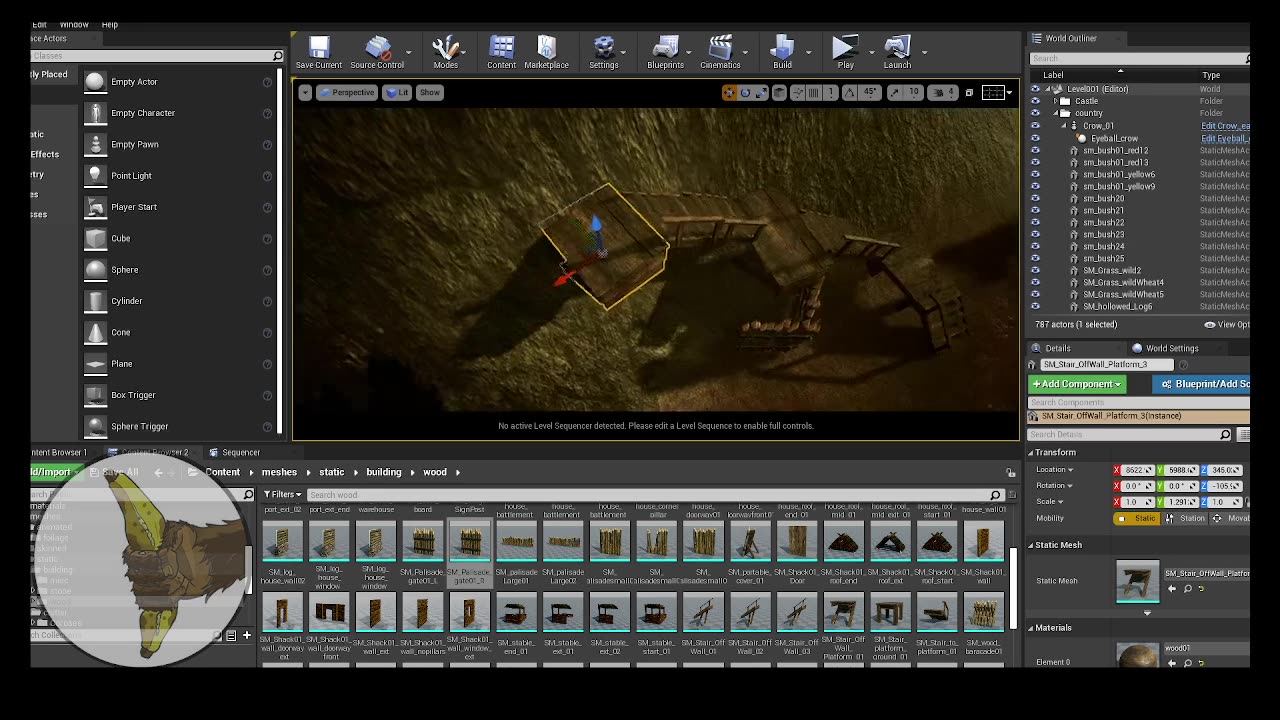
Task: Select the rotate gizmo mode in viewport
Action: [x=745, y=92]
